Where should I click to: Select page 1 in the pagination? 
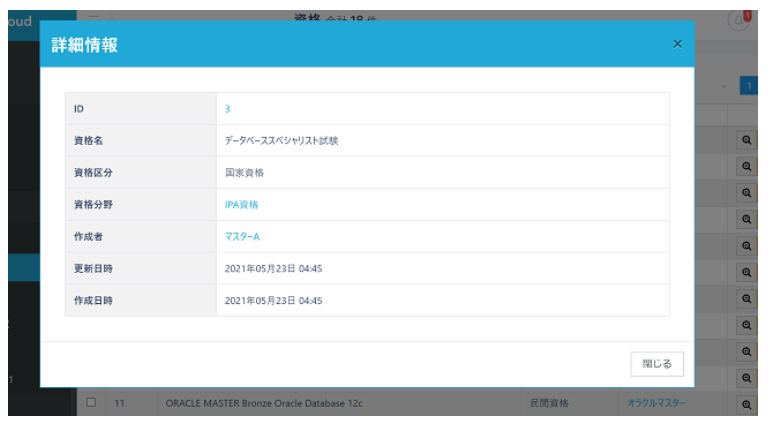(x=747, y=86)
